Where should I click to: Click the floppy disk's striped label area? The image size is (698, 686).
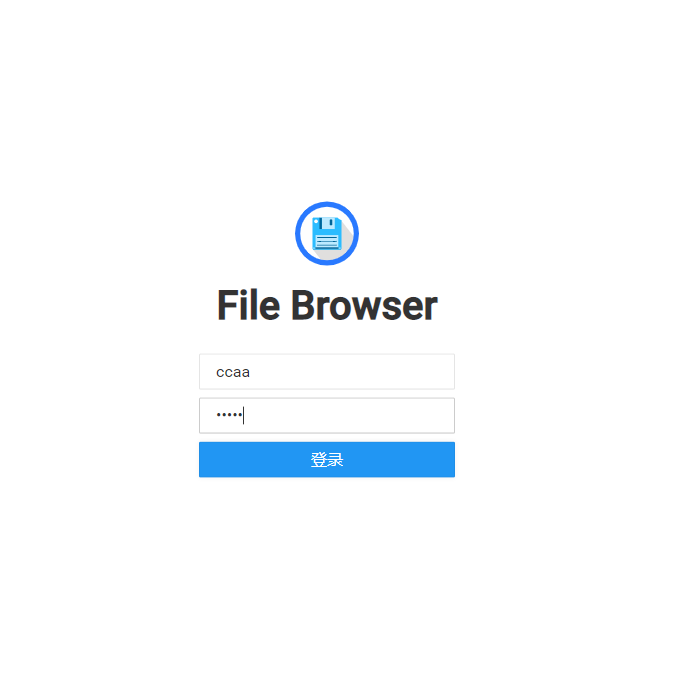[x=327, y=241]
